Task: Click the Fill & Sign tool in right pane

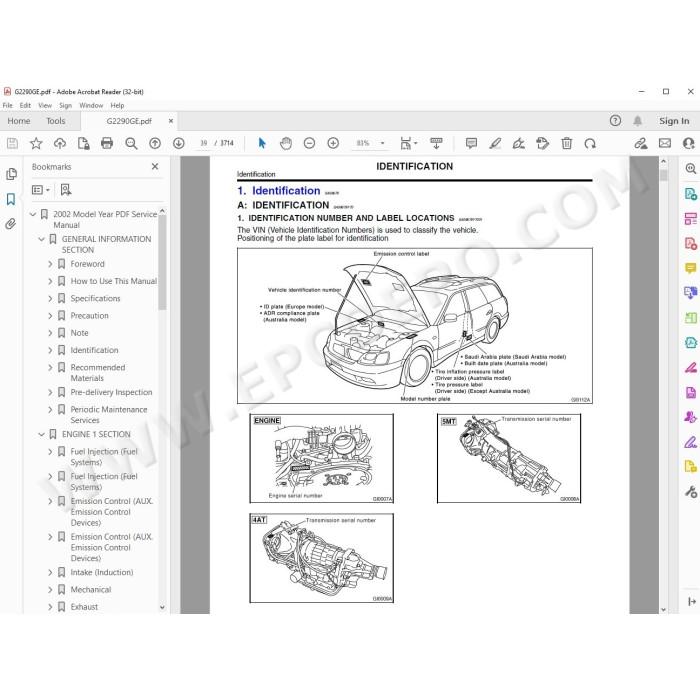Action: [x=691, y=442]
